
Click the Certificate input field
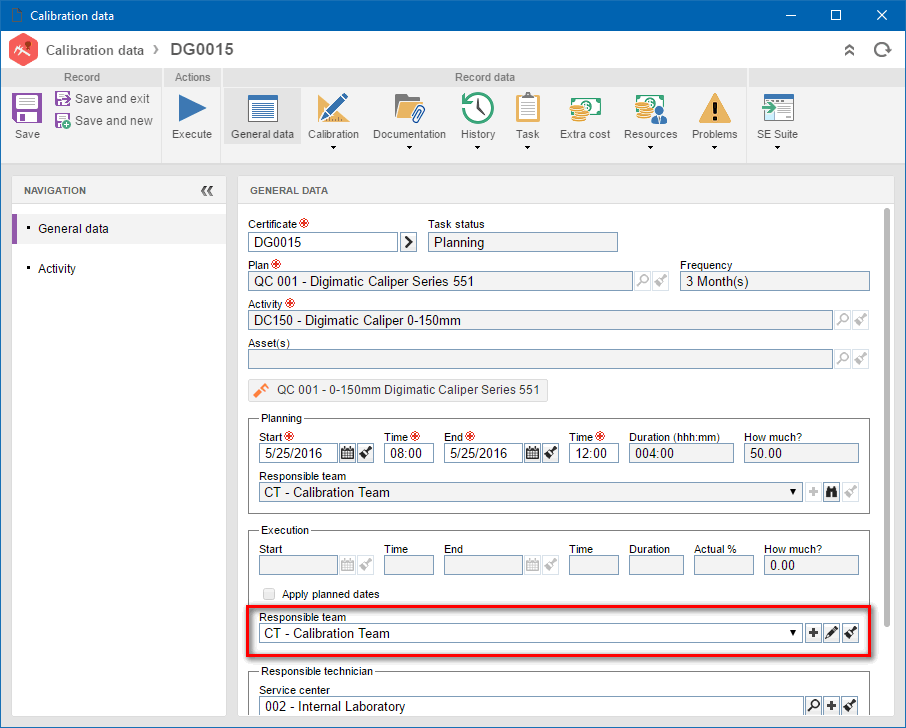coord(323,242)
